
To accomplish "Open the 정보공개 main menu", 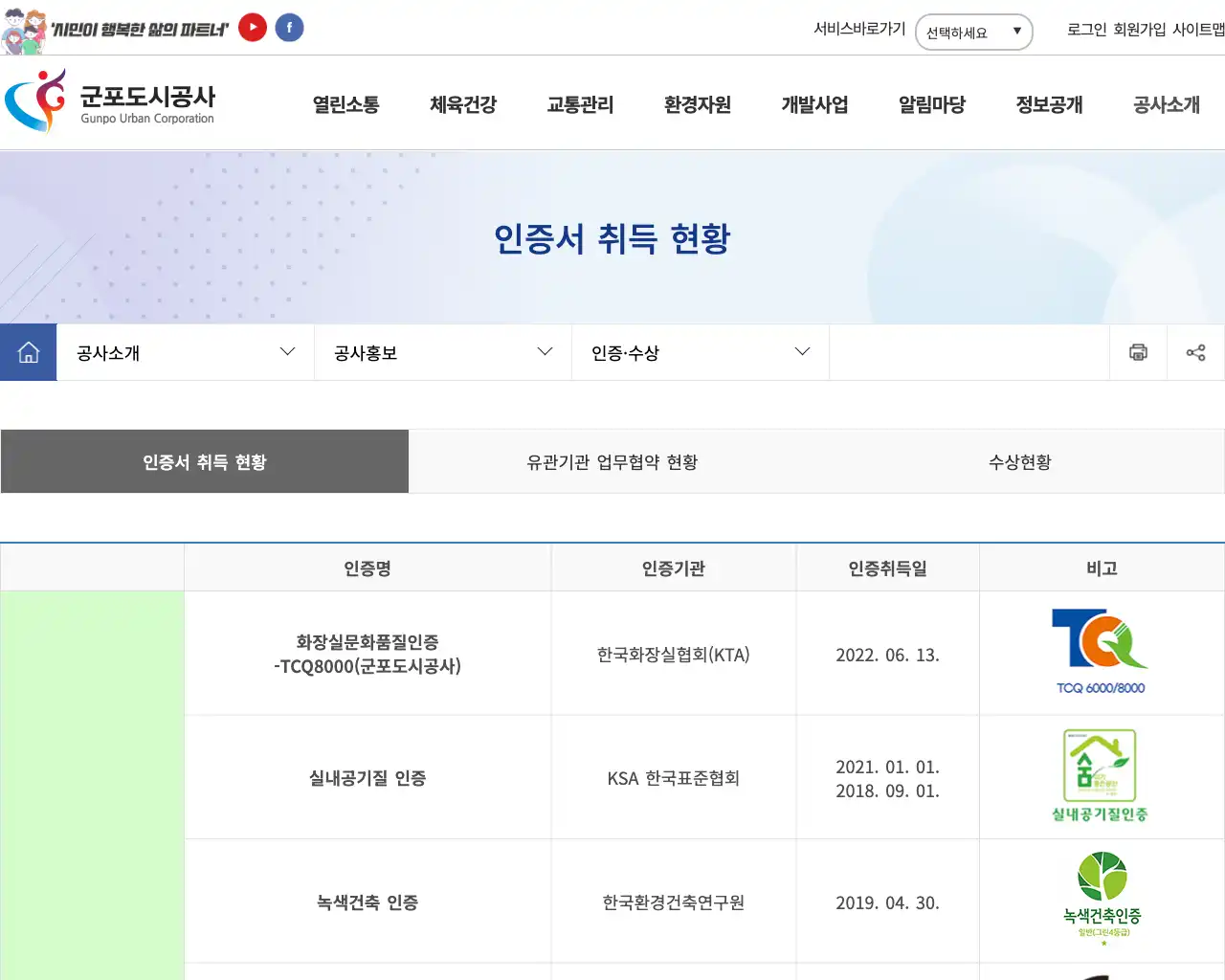I will (x=1049, y=104).
